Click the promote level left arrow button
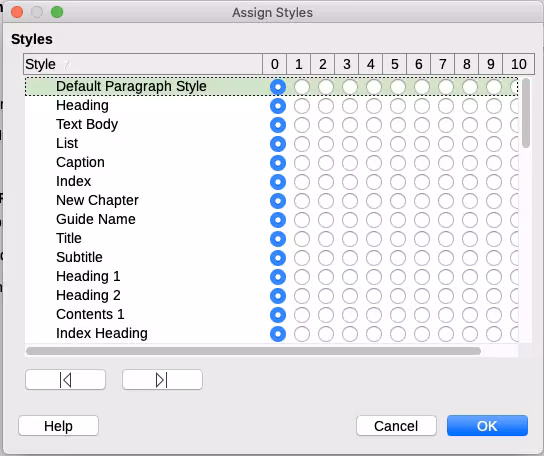The image size is (544, 456). click(x=65, y=380)
